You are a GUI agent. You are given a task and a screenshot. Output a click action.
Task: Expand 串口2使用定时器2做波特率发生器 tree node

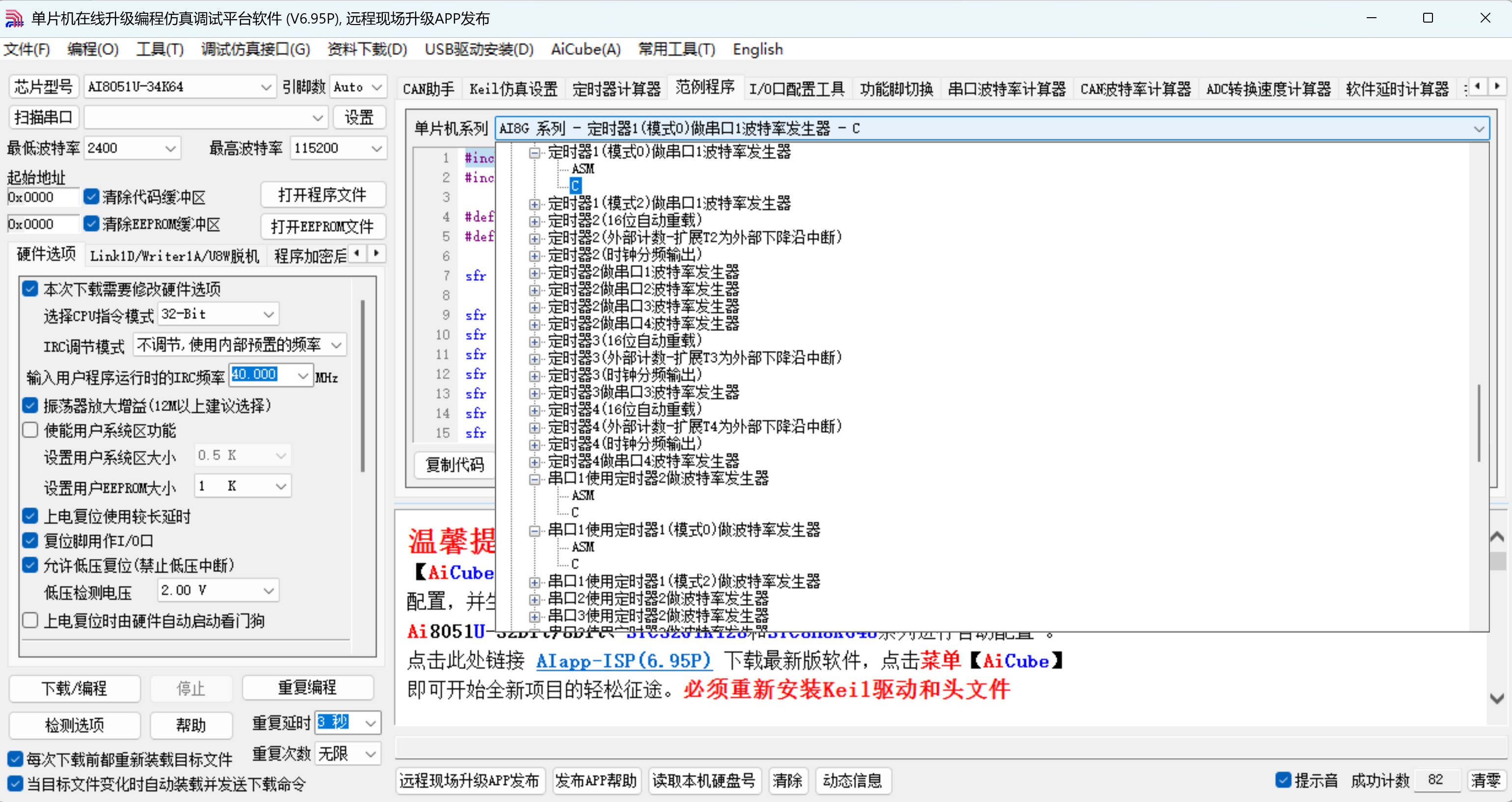click(534, 600)
